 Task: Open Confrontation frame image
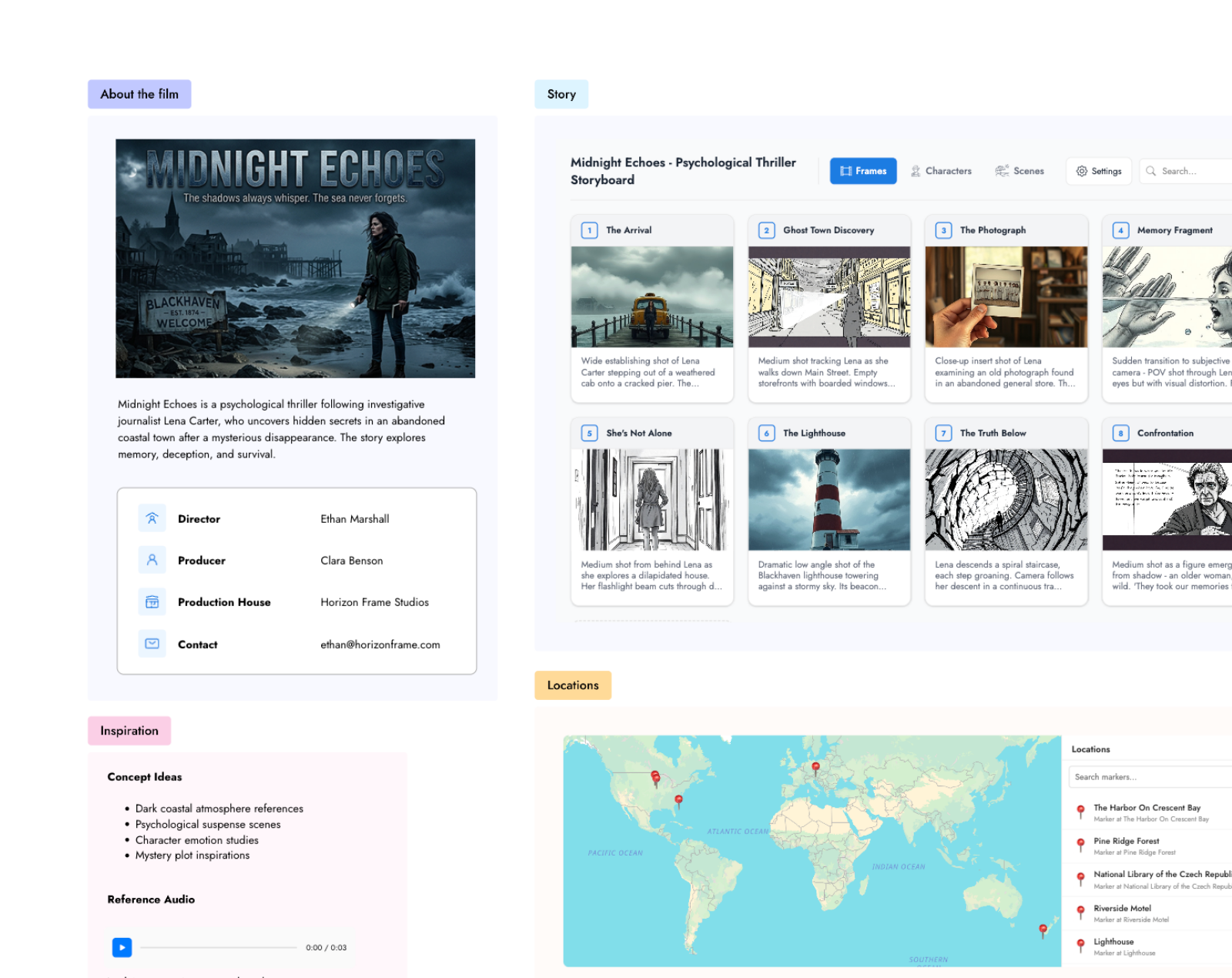1167,500
